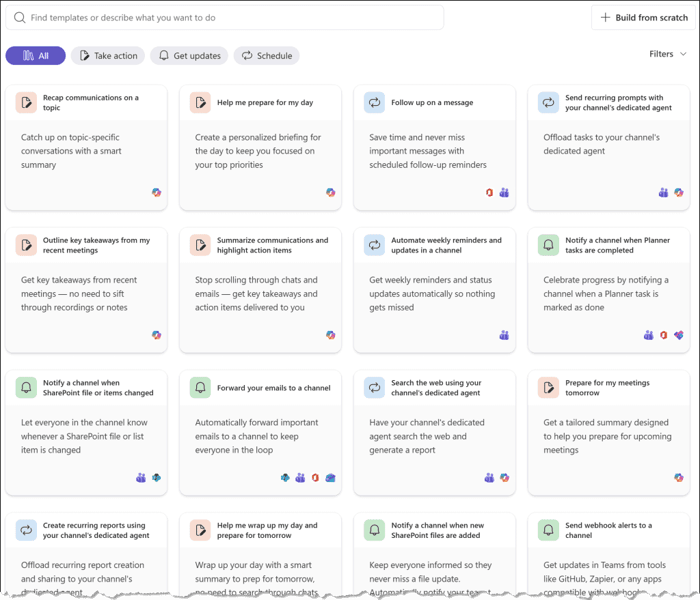
Task: Click the 'Offload tasks to your channel's dedicated agent' text
Action: 601,144
